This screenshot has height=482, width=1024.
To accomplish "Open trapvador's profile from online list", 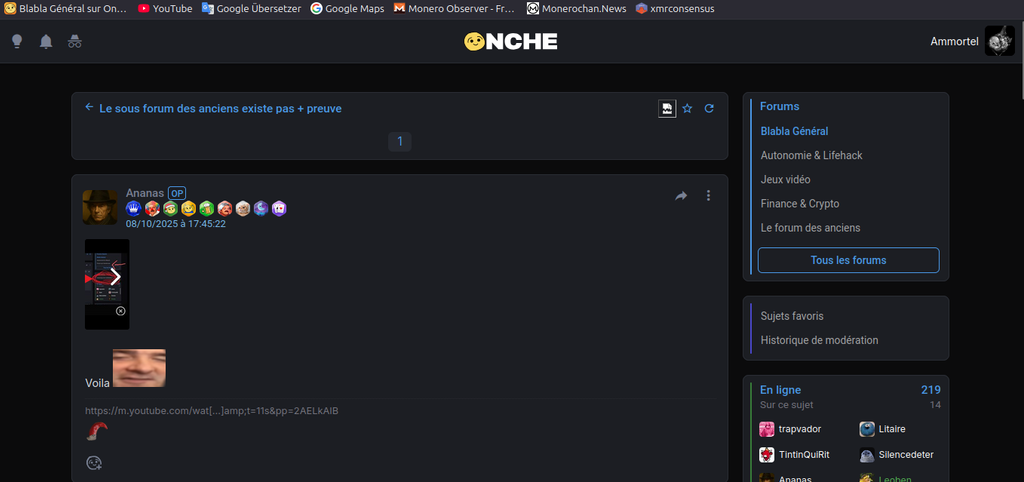I will [x=800, y=429].
